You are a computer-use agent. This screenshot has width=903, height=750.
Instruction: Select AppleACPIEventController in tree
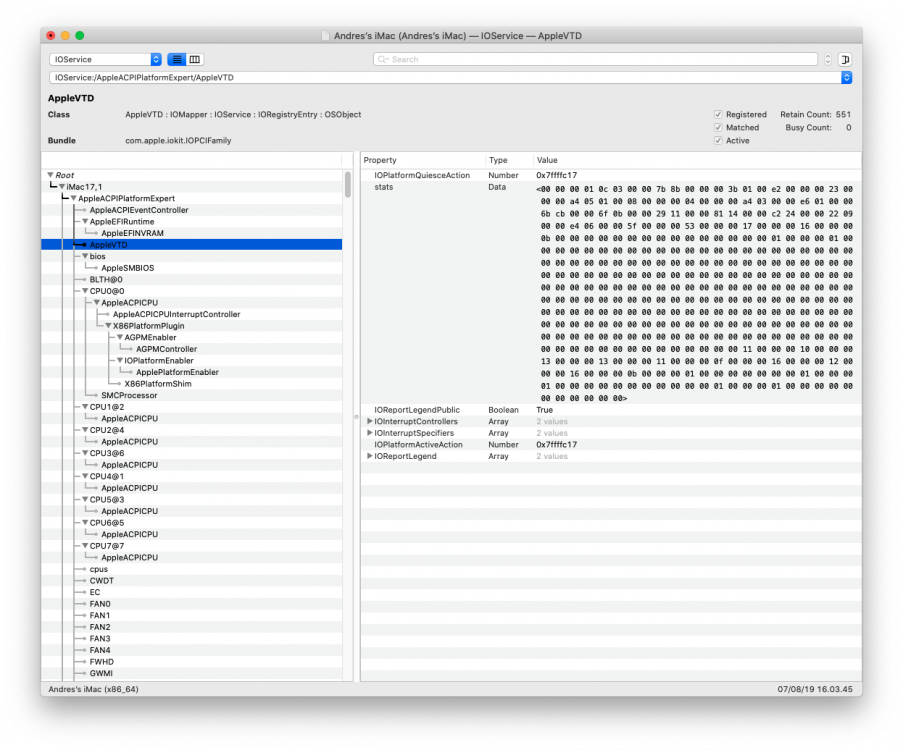139,210
